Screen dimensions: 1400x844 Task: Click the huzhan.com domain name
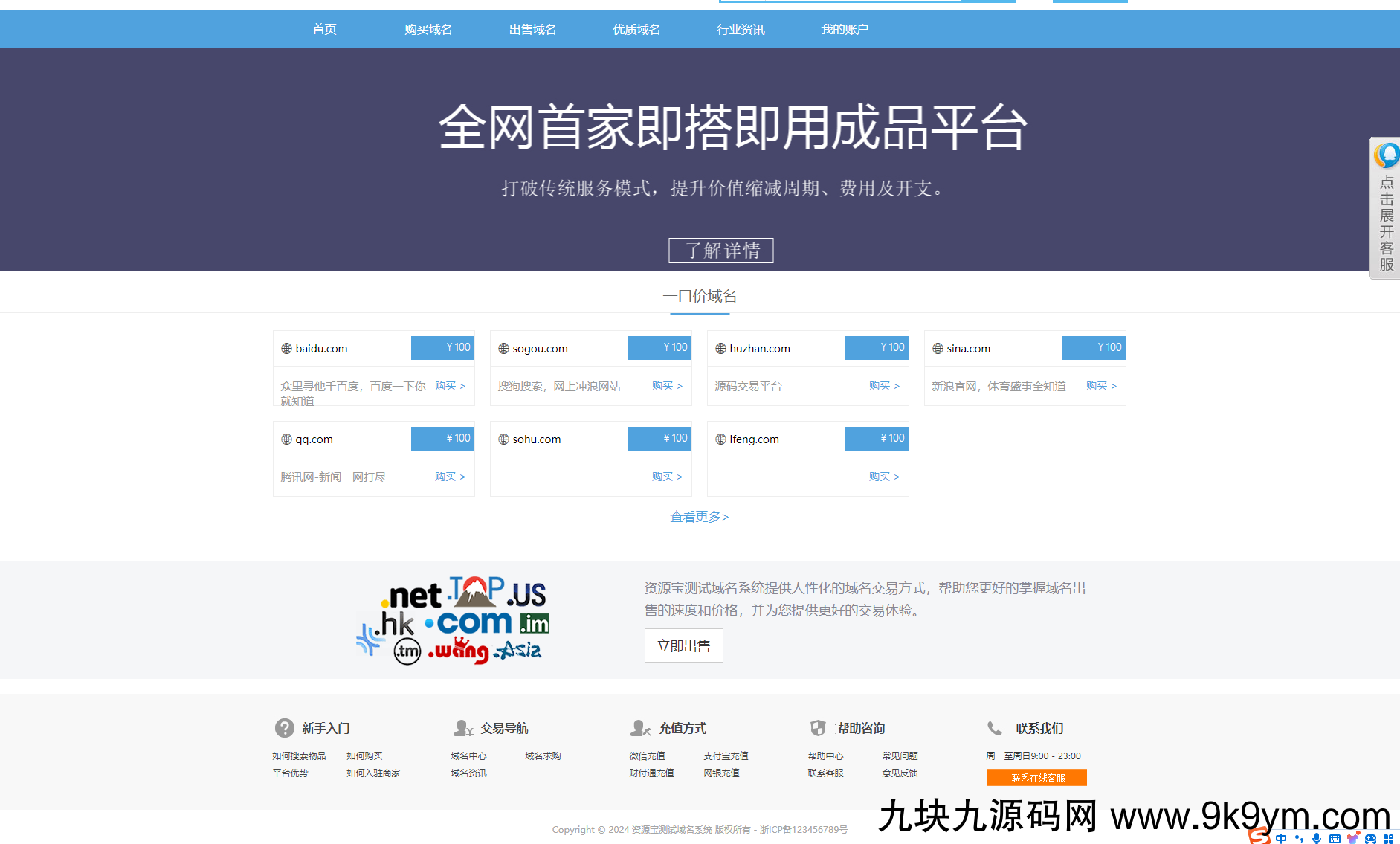pos(760,349)
